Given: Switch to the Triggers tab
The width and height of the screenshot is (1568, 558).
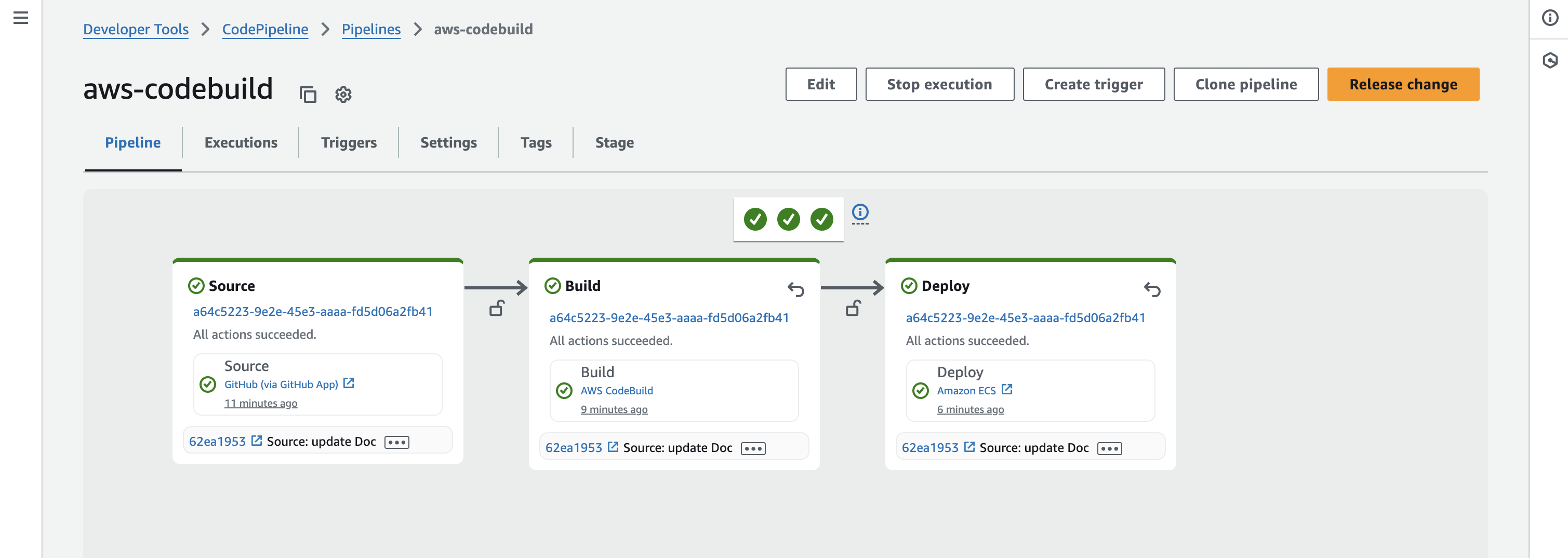Looking at the screenshot, I should pyautogui.click(x=348, y=142).
